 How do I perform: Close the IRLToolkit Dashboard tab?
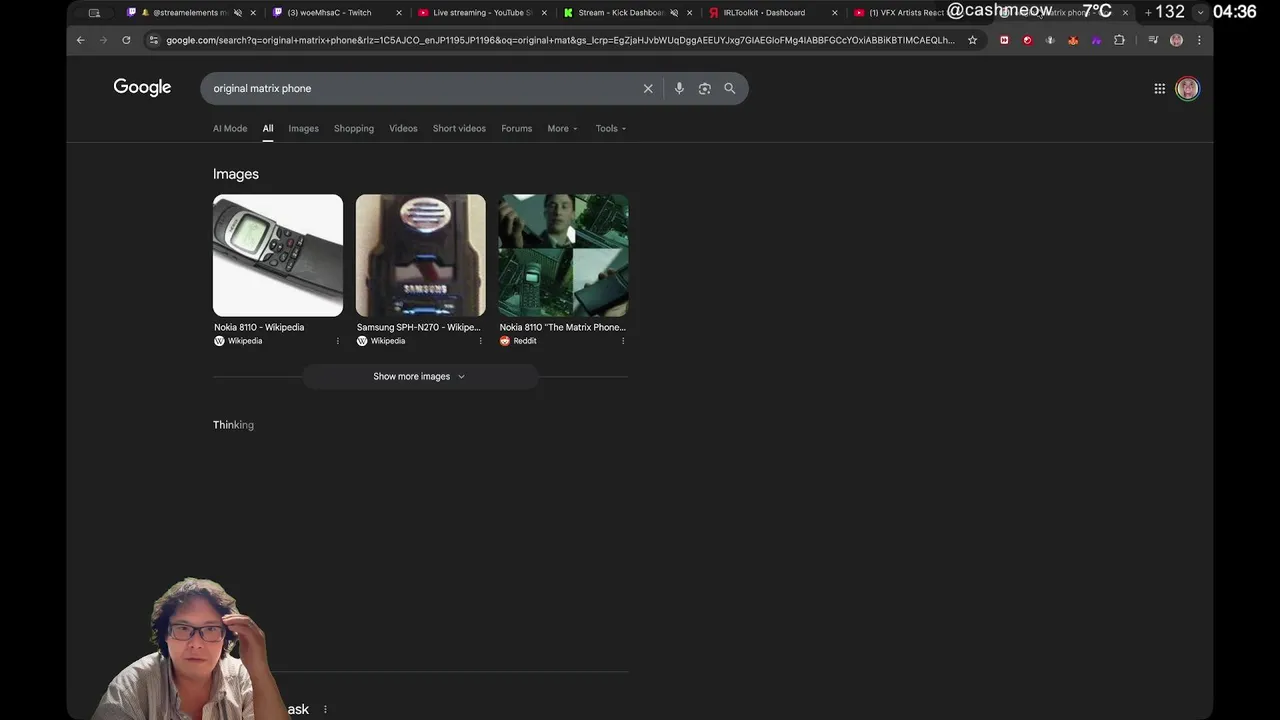(x=835, y=13)
